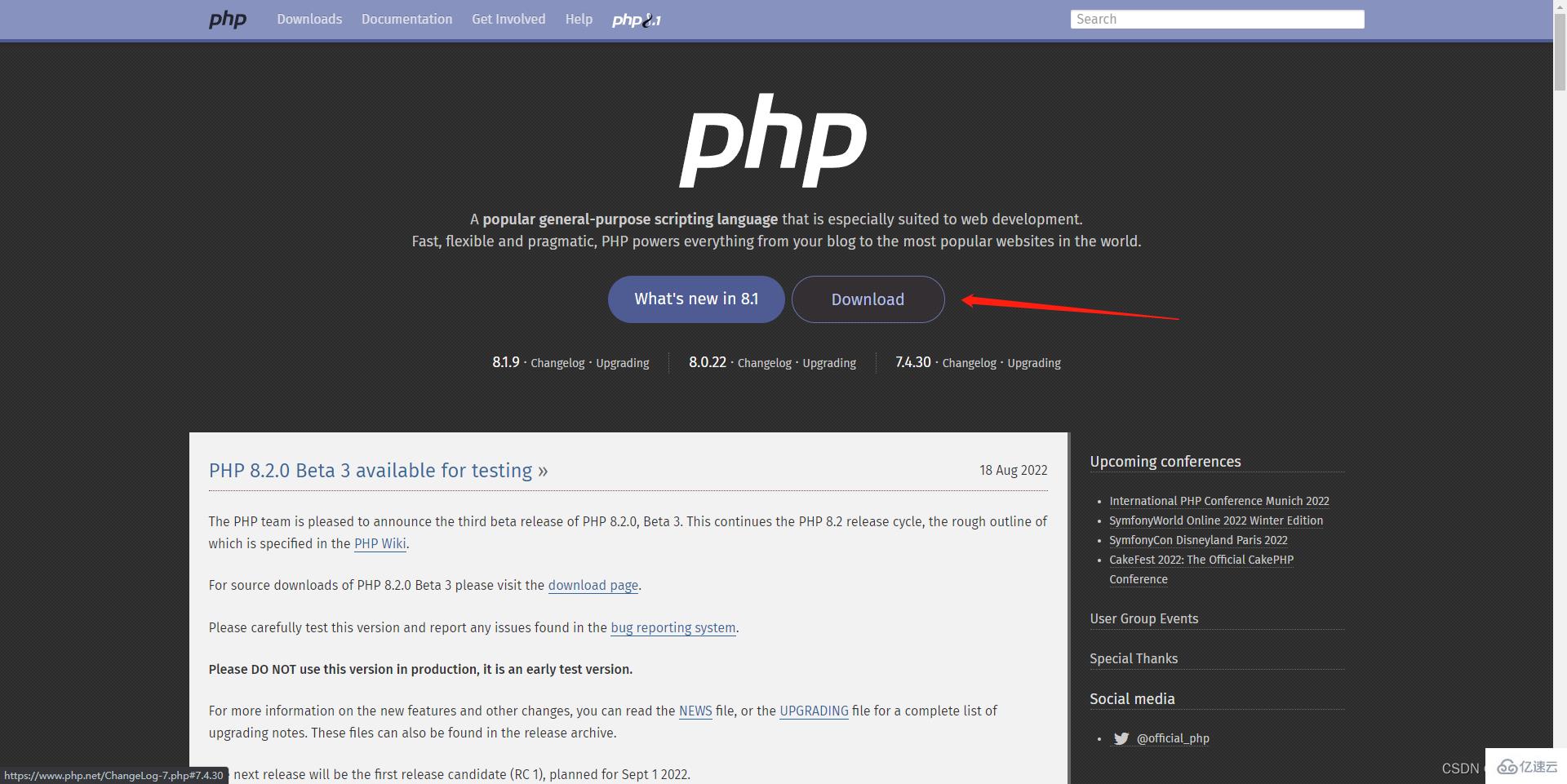Open the Upgrading link for 8.1.9

click(x=623, y=363)
